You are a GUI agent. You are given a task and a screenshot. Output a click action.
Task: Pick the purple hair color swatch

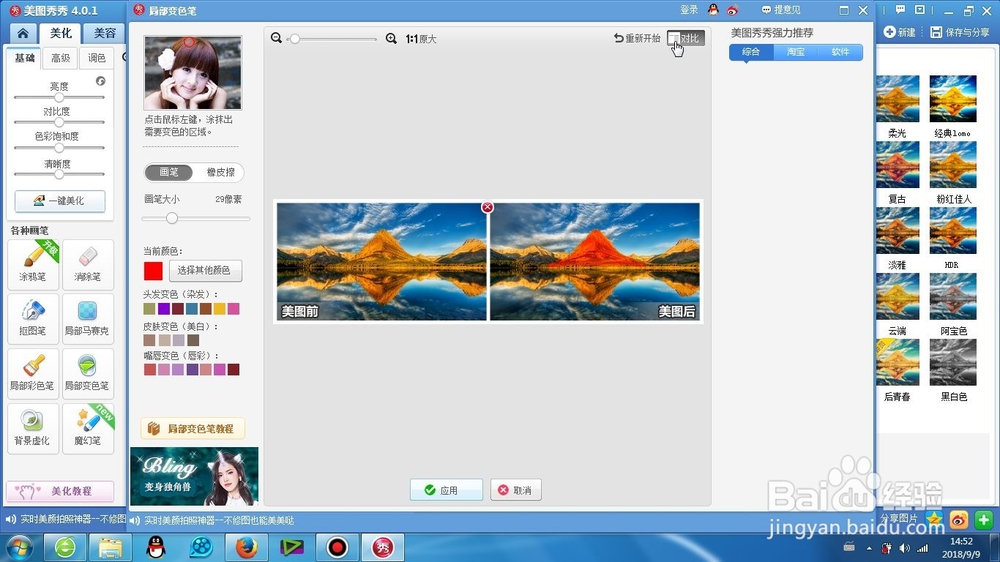coord(164,309)
